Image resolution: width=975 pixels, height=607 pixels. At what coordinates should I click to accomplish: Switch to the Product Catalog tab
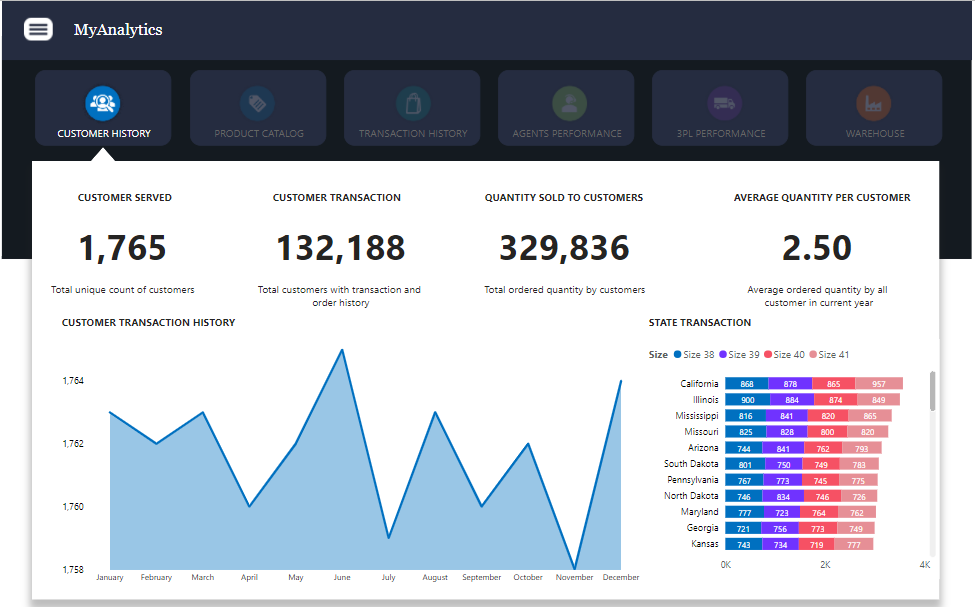click(x=258, y=133)
